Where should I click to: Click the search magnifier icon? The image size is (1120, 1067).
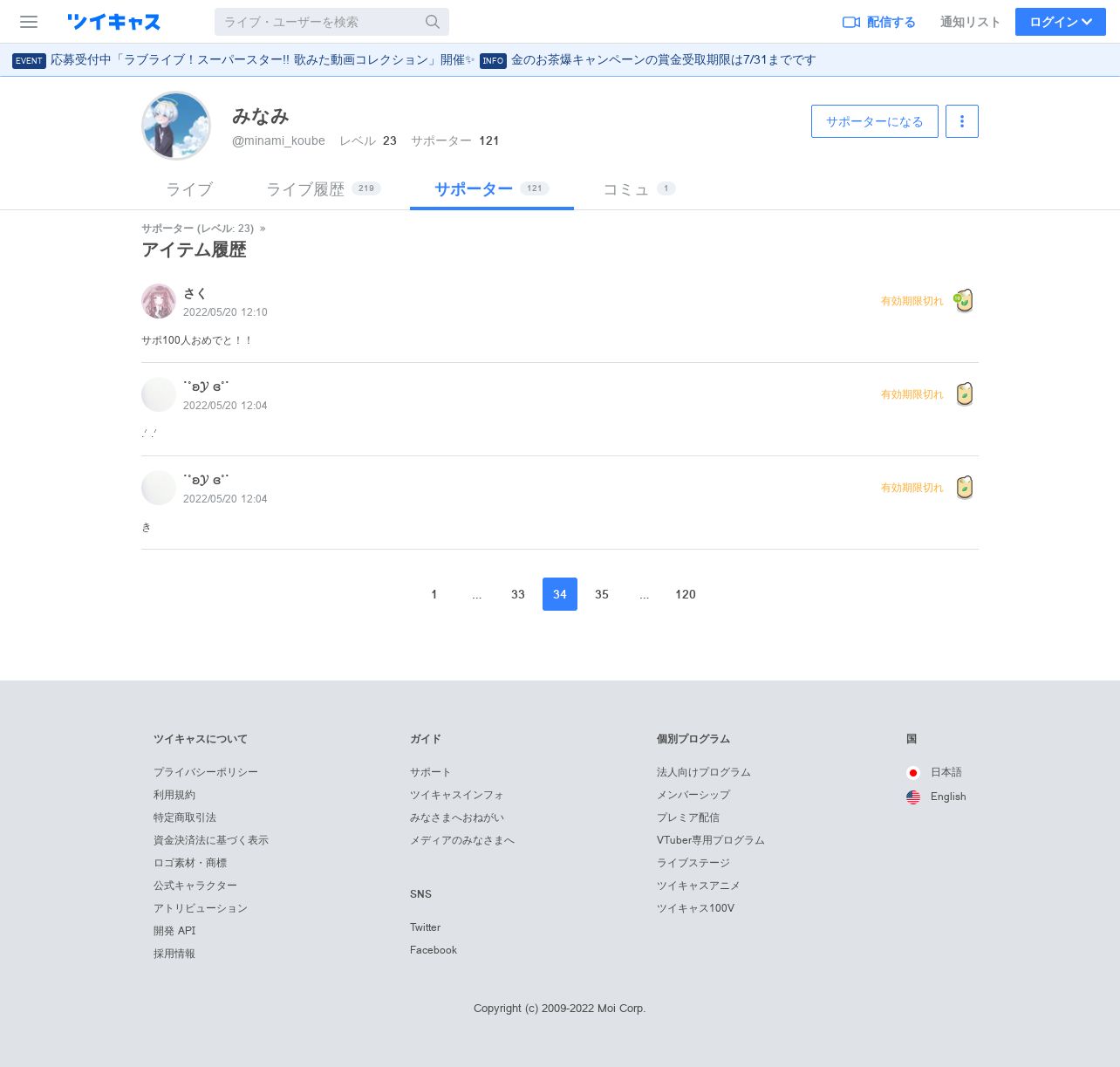[x=433, y=22]
